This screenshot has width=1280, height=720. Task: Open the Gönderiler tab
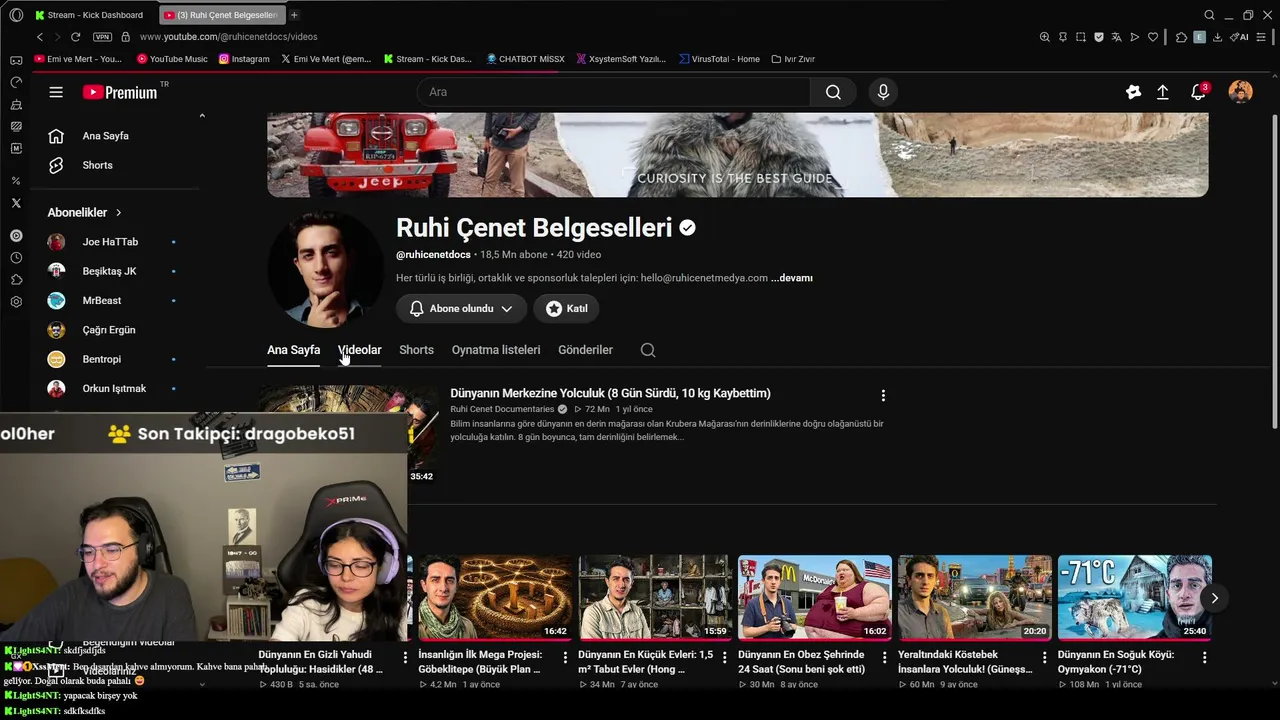(585, 350)
